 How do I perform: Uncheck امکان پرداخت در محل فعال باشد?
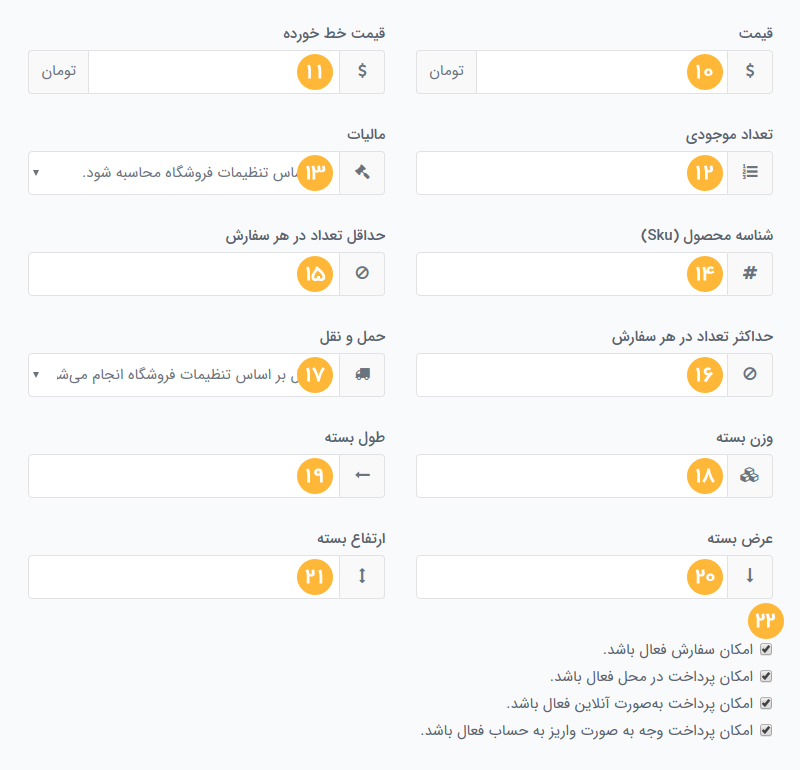tap(767, 676)
